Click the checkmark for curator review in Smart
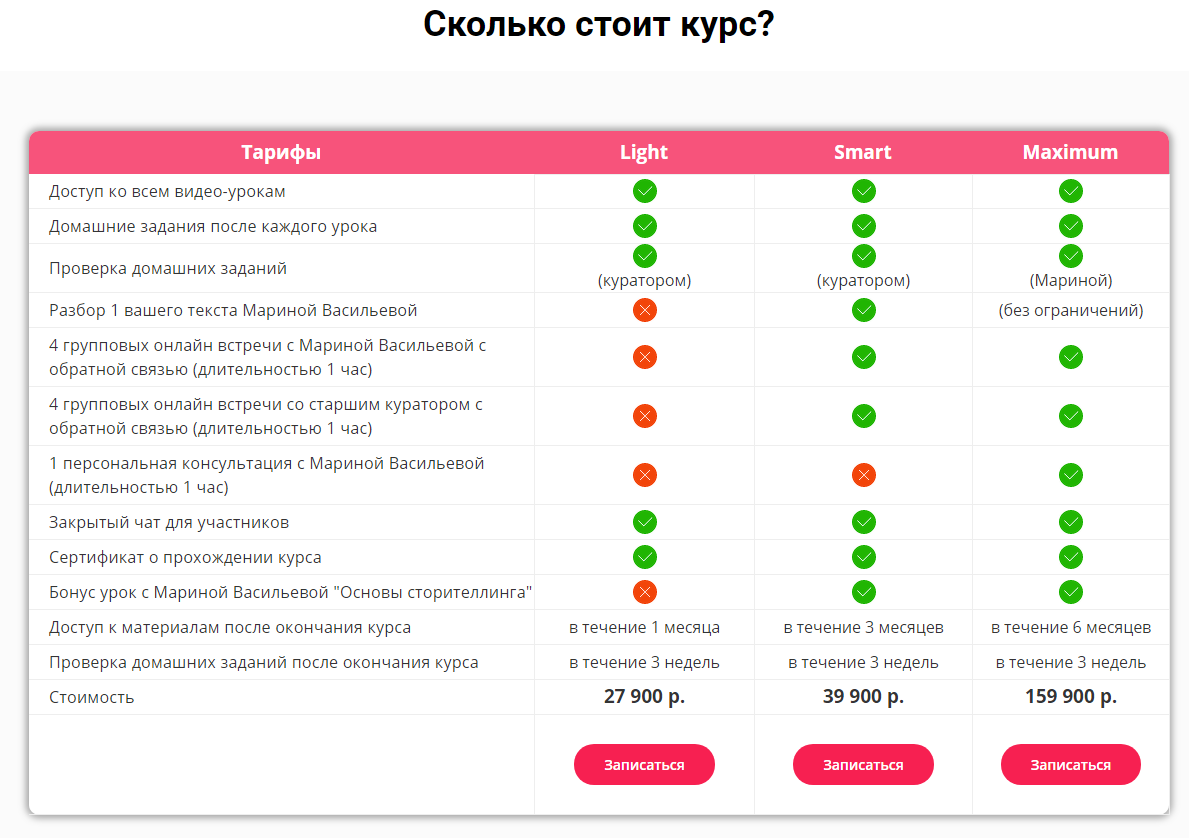 [x=863, y=255]
